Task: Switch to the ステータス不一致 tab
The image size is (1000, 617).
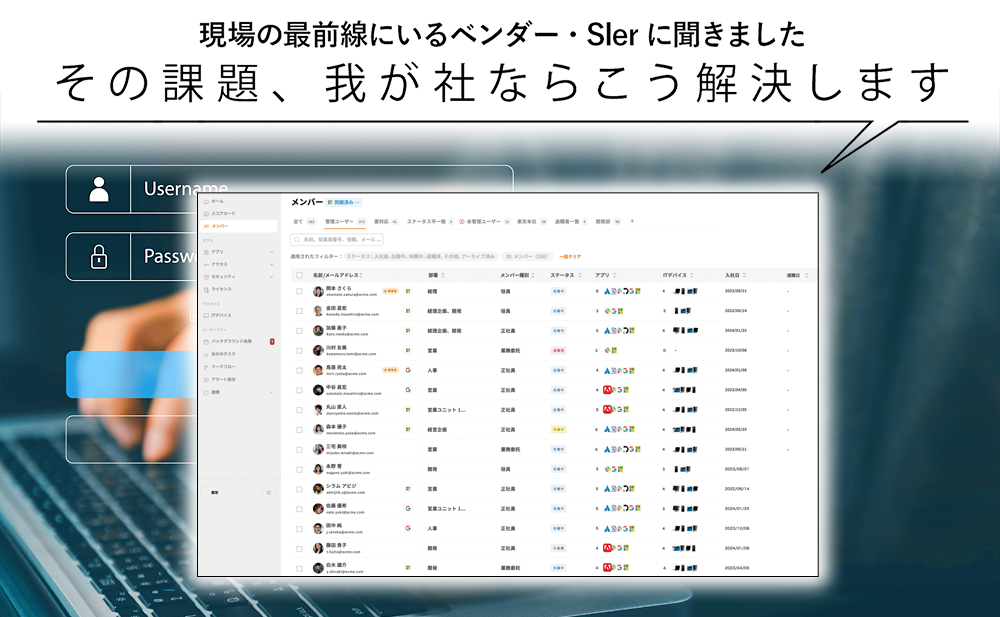Action: [x=430, y=222]
